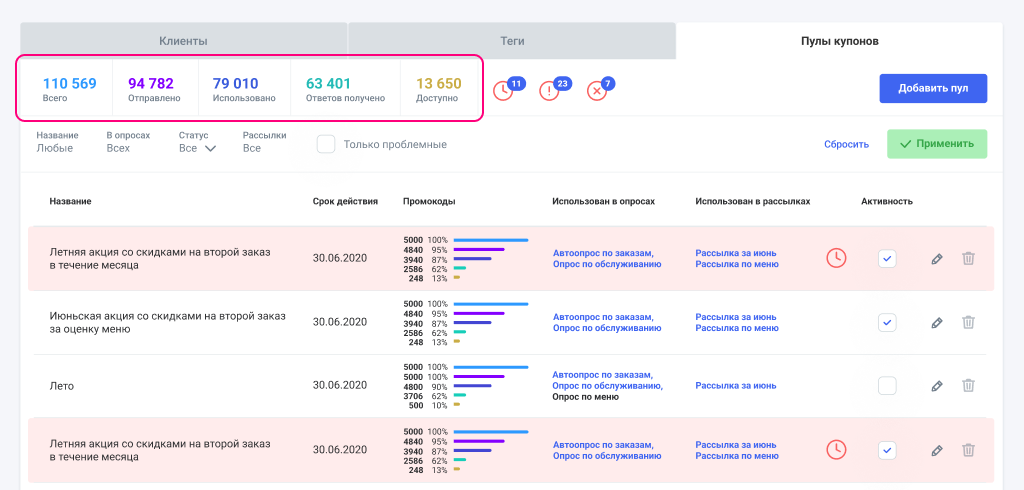Click the exclamation warning icon with badge 23
1024x490 pixels.
point(549,90)
